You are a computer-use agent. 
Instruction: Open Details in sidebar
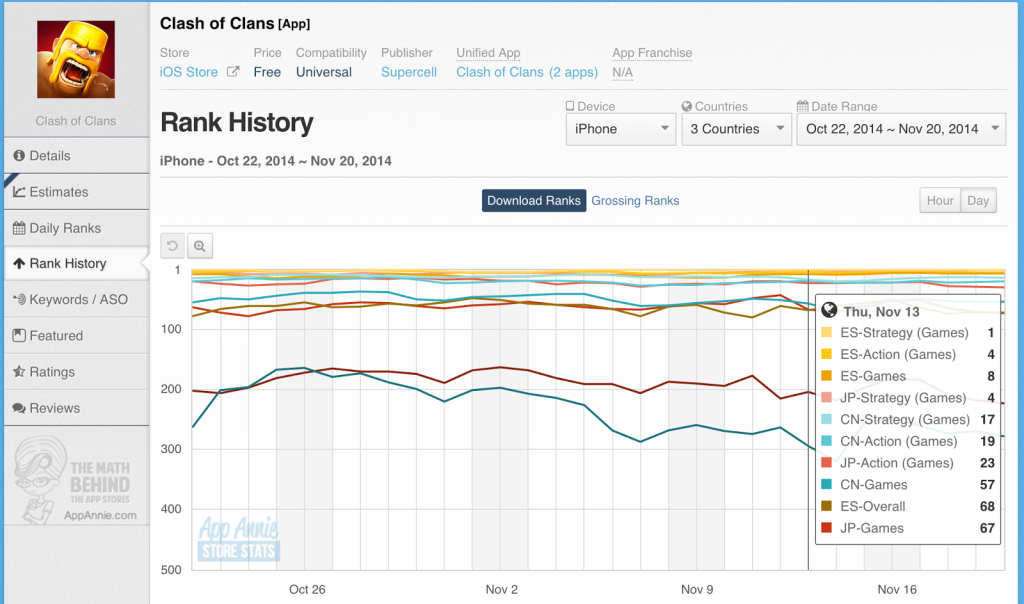tap(76, 155)
